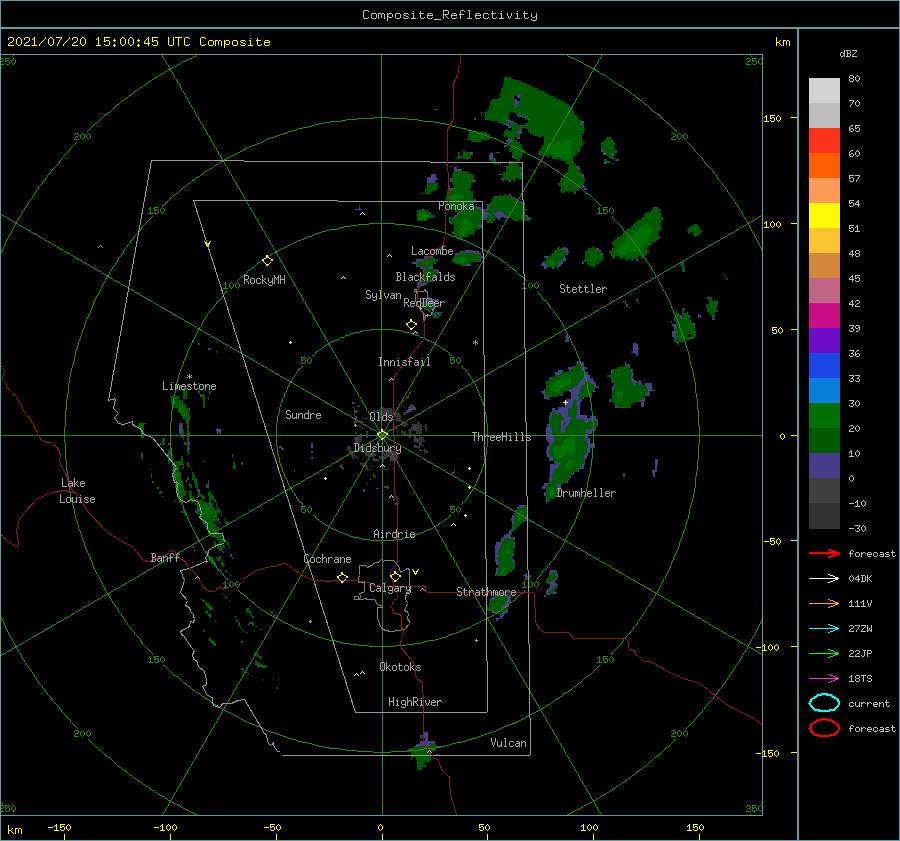900x841 pixels.
Task: Click the Limestone label
Action: point(189,386)
